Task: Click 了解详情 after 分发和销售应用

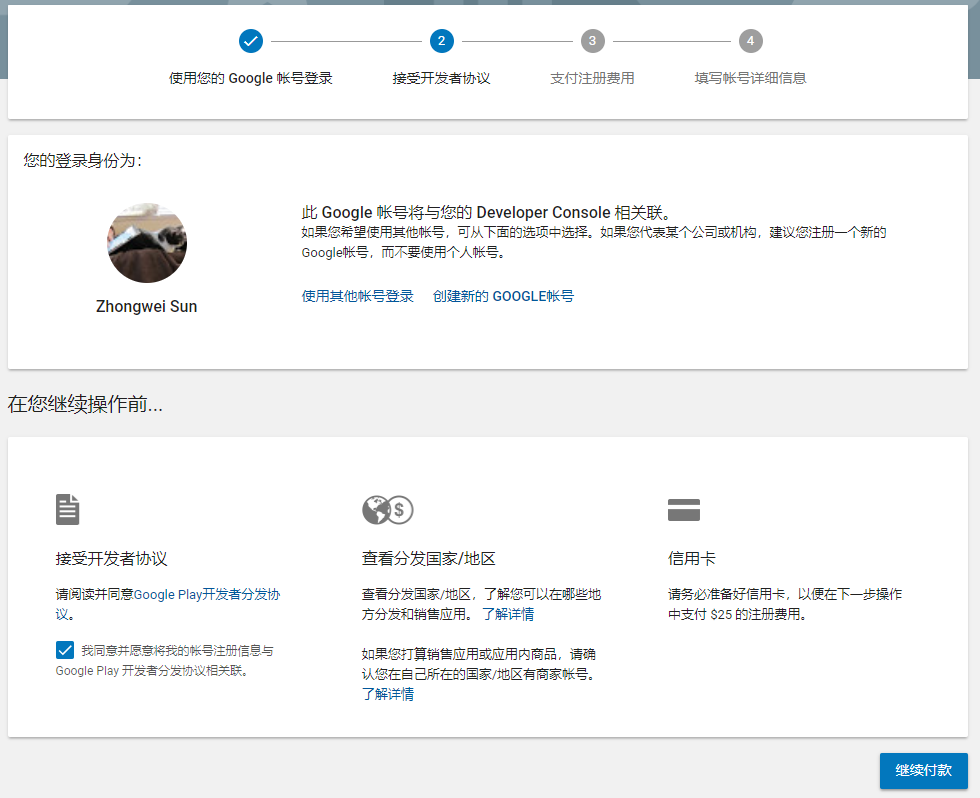Action: [x=508, y=614]
